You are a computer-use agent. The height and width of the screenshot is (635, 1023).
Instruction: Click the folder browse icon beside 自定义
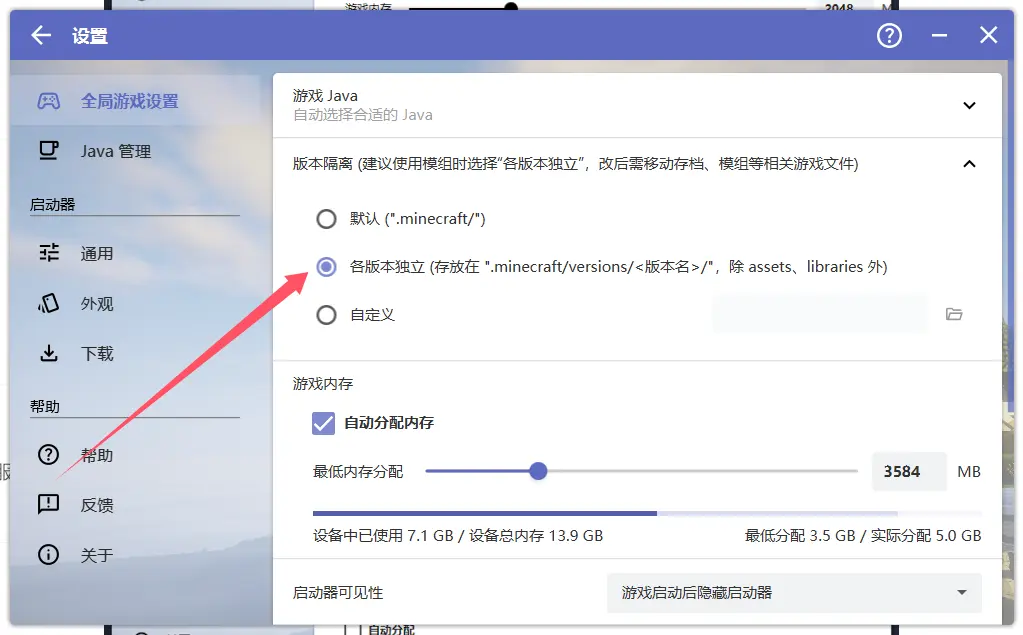[x=954, y=314]
